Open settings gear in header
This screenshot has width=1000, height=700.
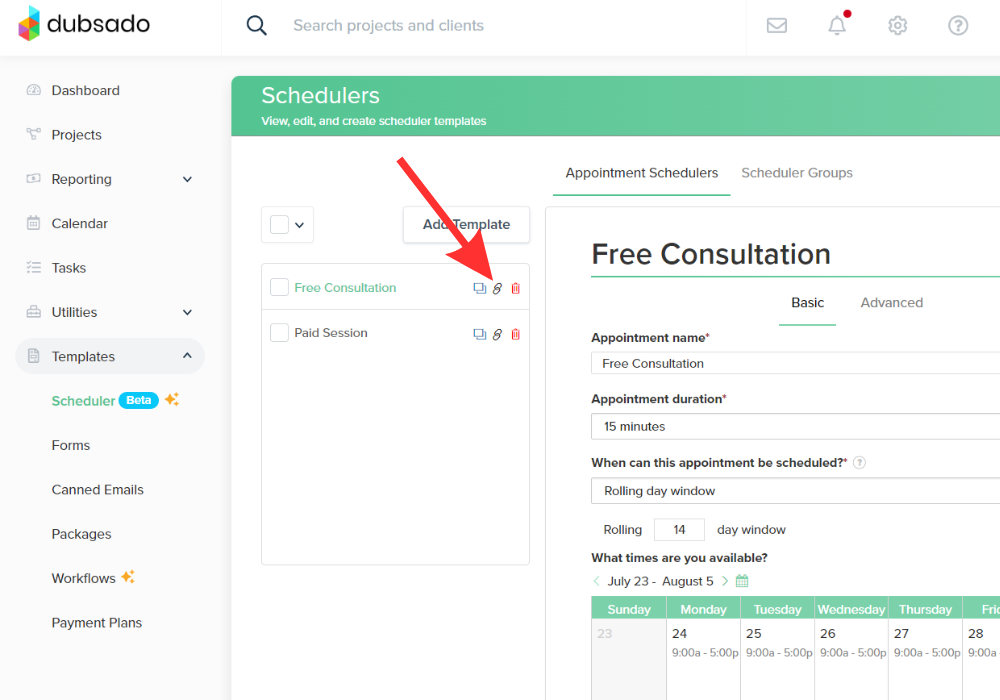click(x=898, y=26)
